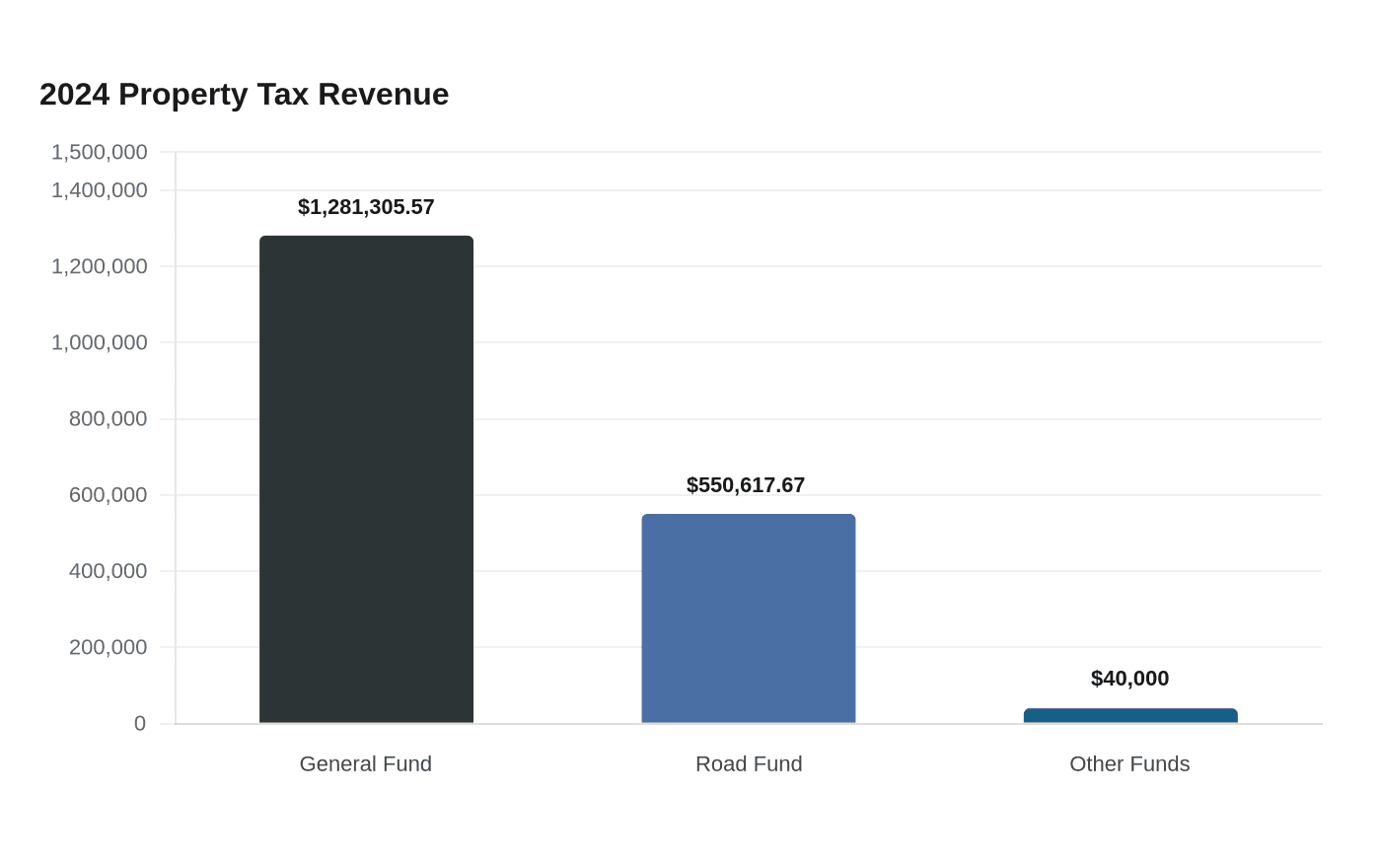Click the 400,000 tick label
The image size is (1381, 868).
(109, 571)
